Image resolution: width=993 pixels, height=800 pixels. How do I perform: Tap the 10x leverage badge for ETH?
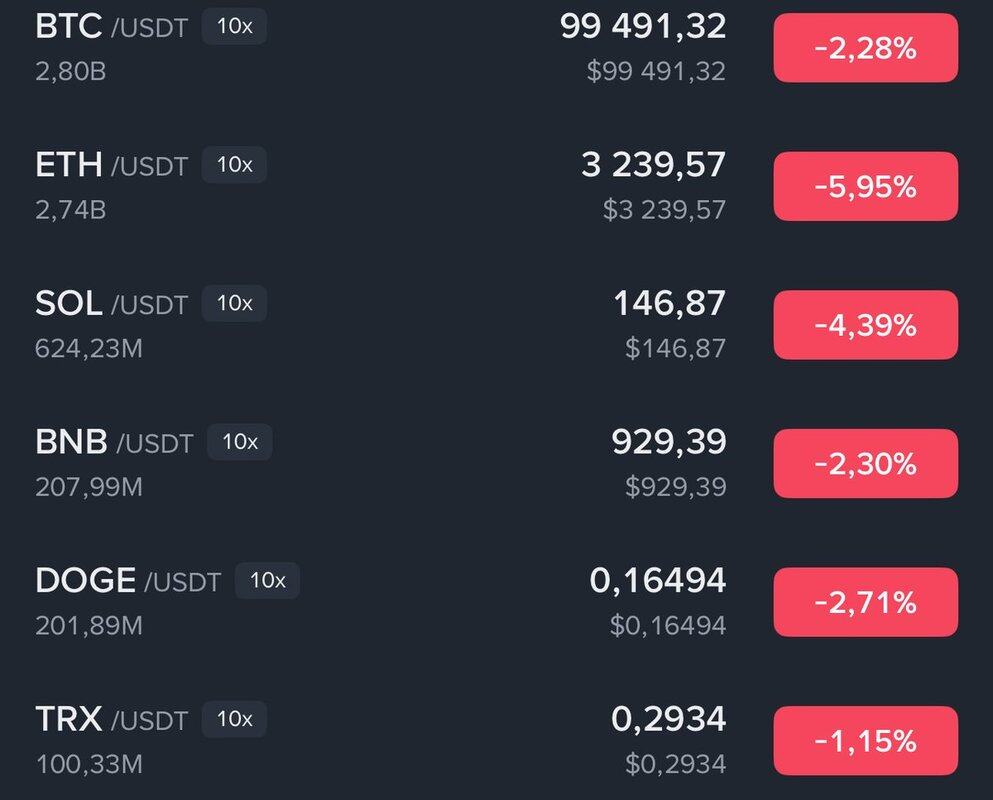click(x=235, y=165)
